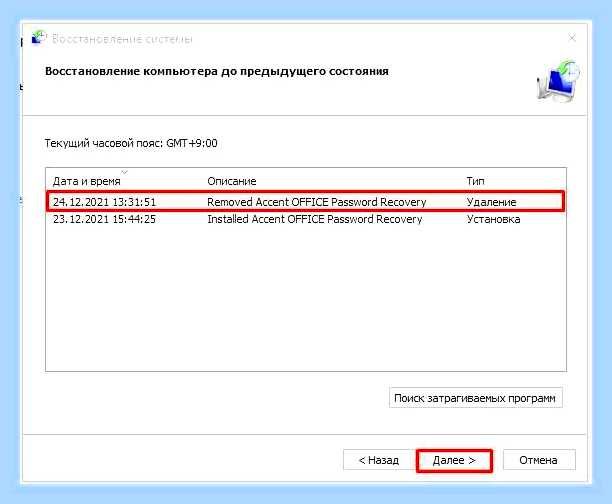612x504 pixels.
Task: Select the restore point dated 24.12.2021
Action: pos(306,201)
